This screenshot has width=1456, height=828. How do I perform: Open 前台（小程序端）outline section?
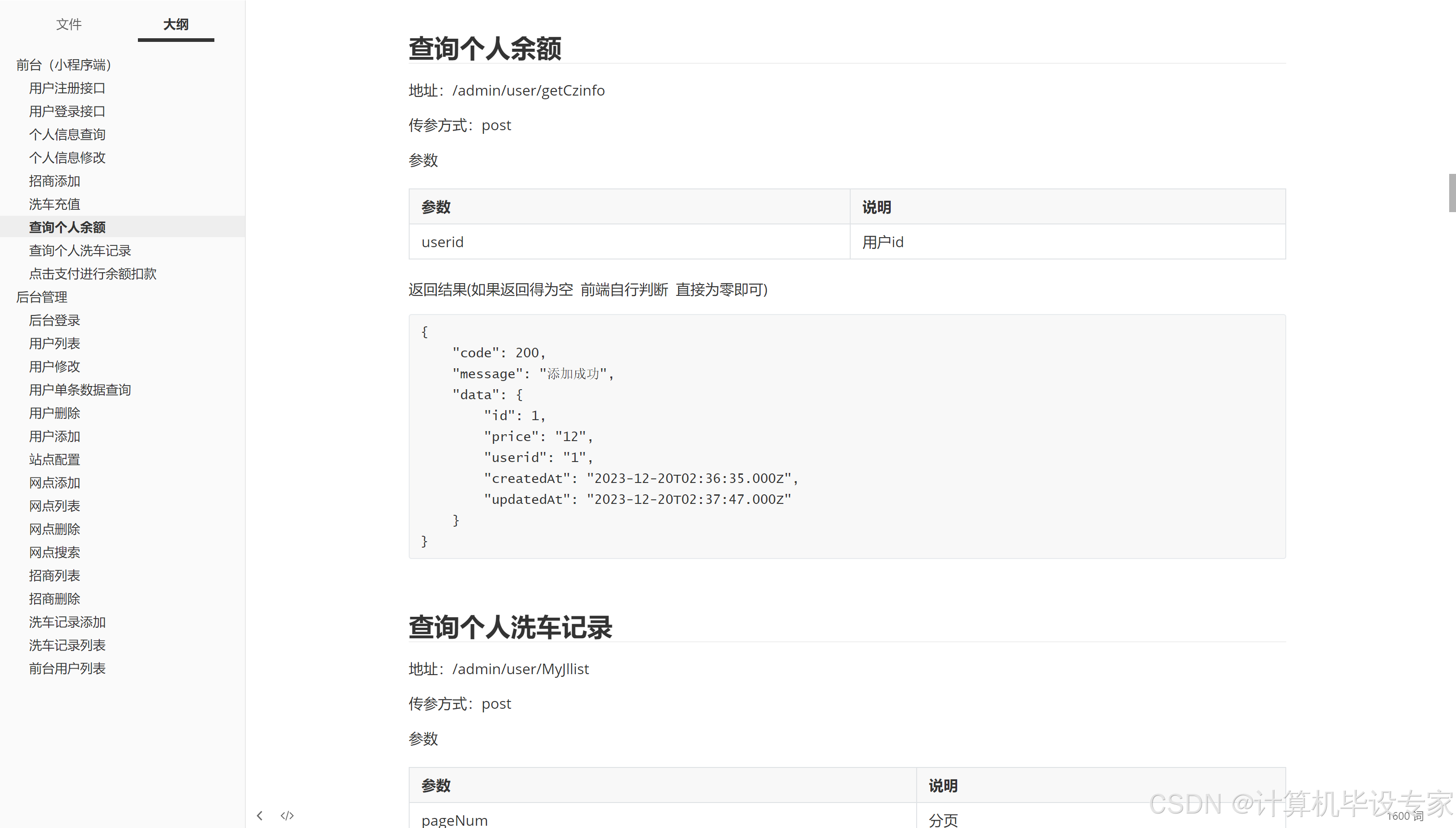click(x=63, y=65)
